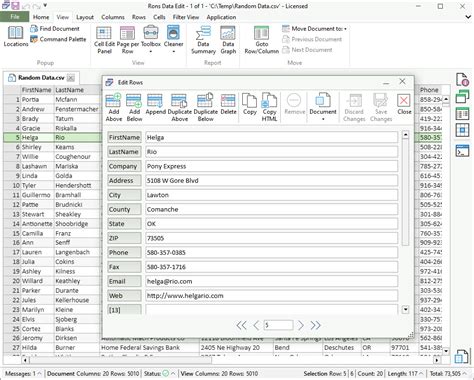The width and height of the screenshot is (474, 380).
Task: Open the Cleaner dropdown
Action: [x=173, y=40]
